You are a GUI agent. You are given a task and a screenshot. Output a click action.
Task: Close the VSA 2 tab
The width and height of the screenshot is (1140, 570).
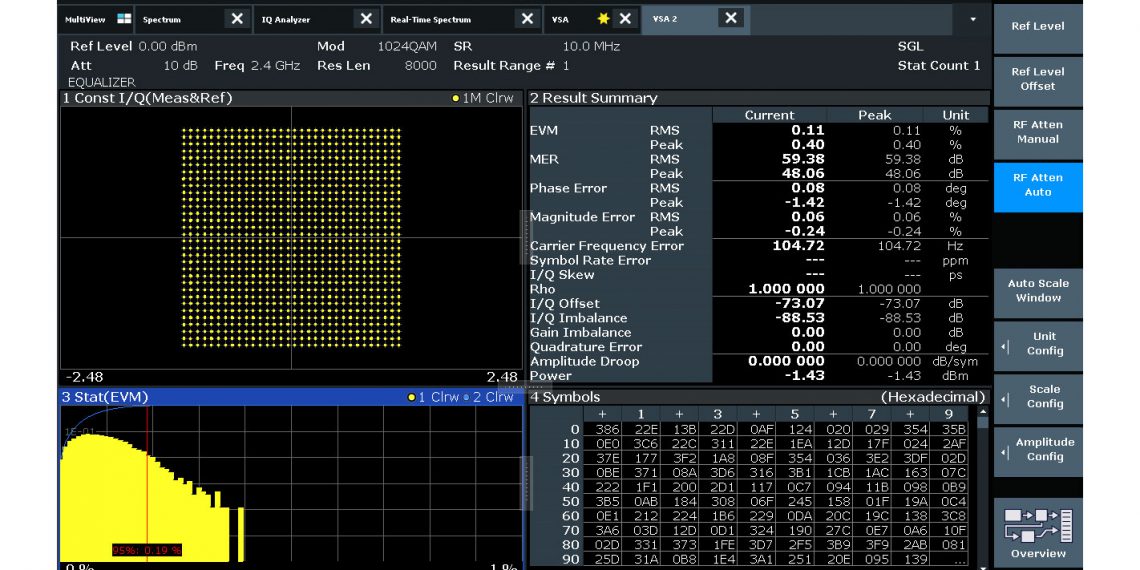(x=731, y=18)
